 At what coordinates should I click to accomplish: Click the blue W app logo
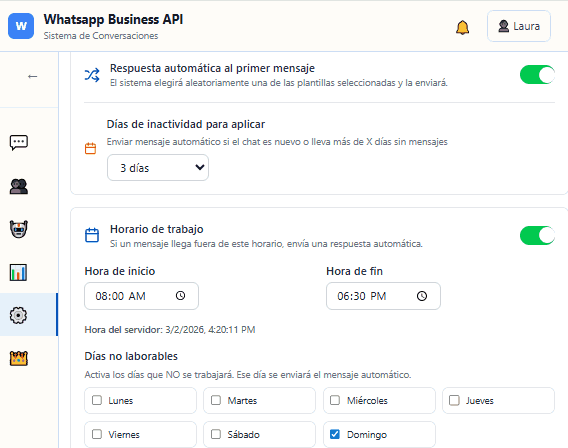[x=21, y=26]
